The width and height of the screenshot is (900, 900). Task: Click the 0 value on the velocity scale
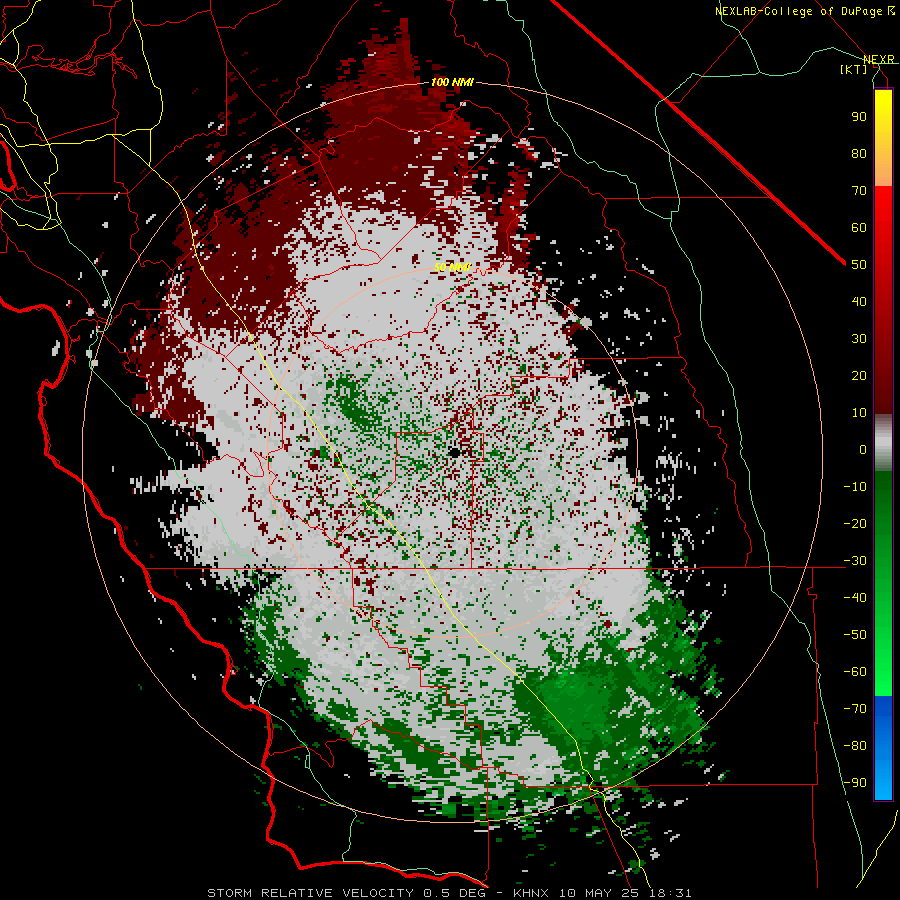863,449
